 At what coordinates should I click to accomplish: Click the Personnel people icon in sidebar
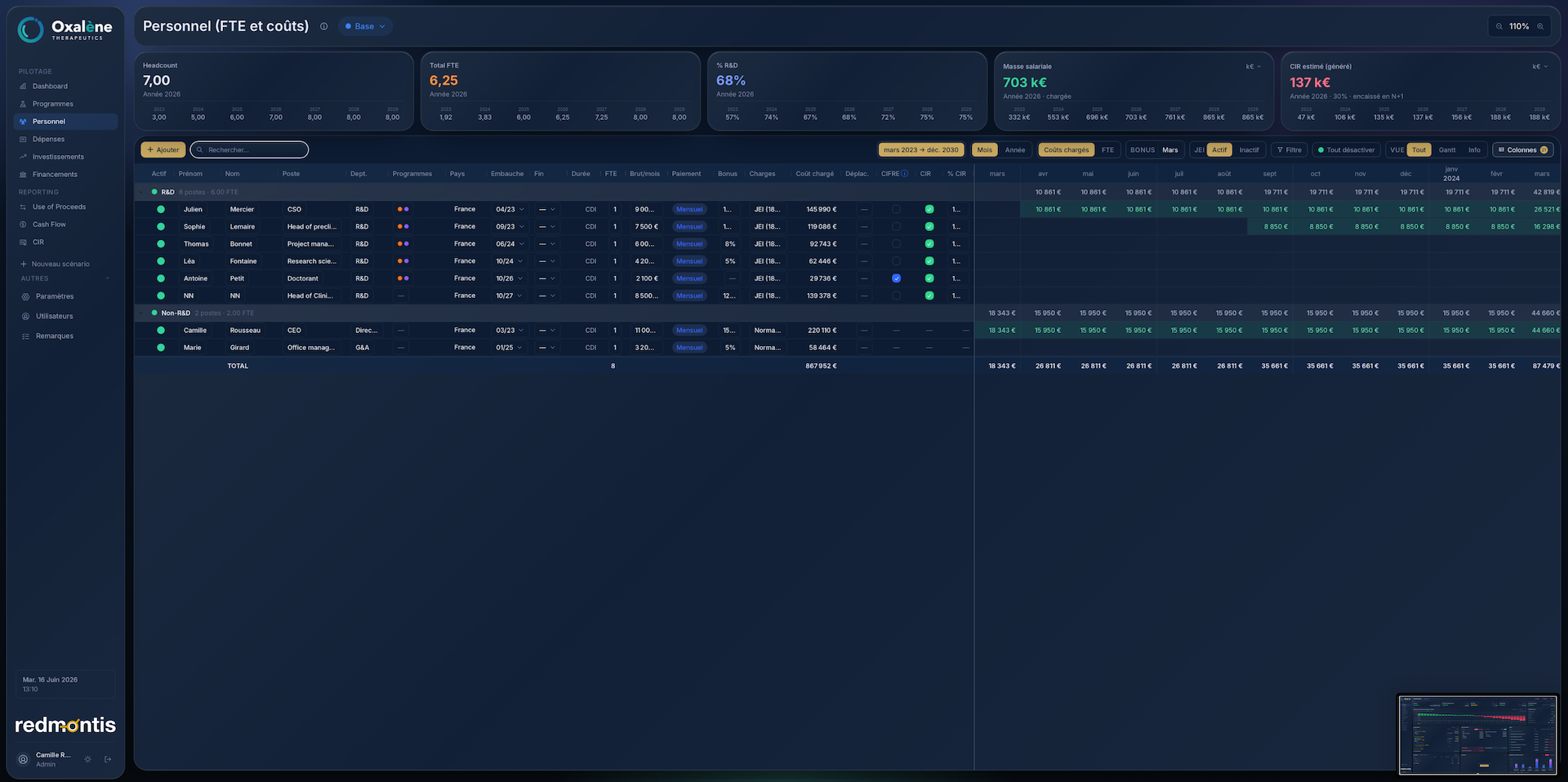tap(23, 122)
